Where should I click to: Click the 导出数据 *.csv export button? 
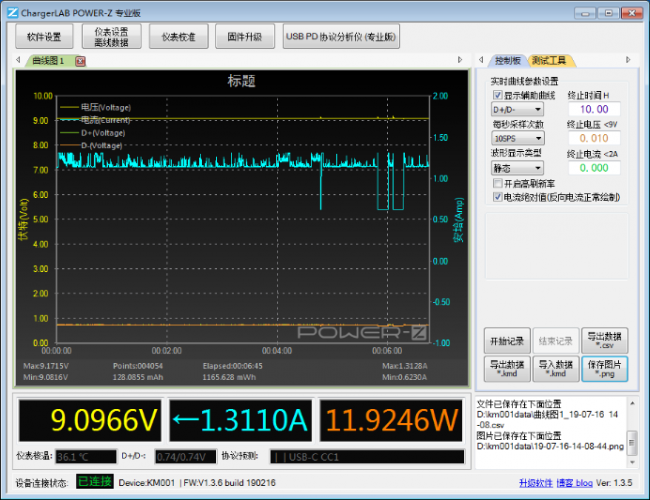(x=604, y=341)
